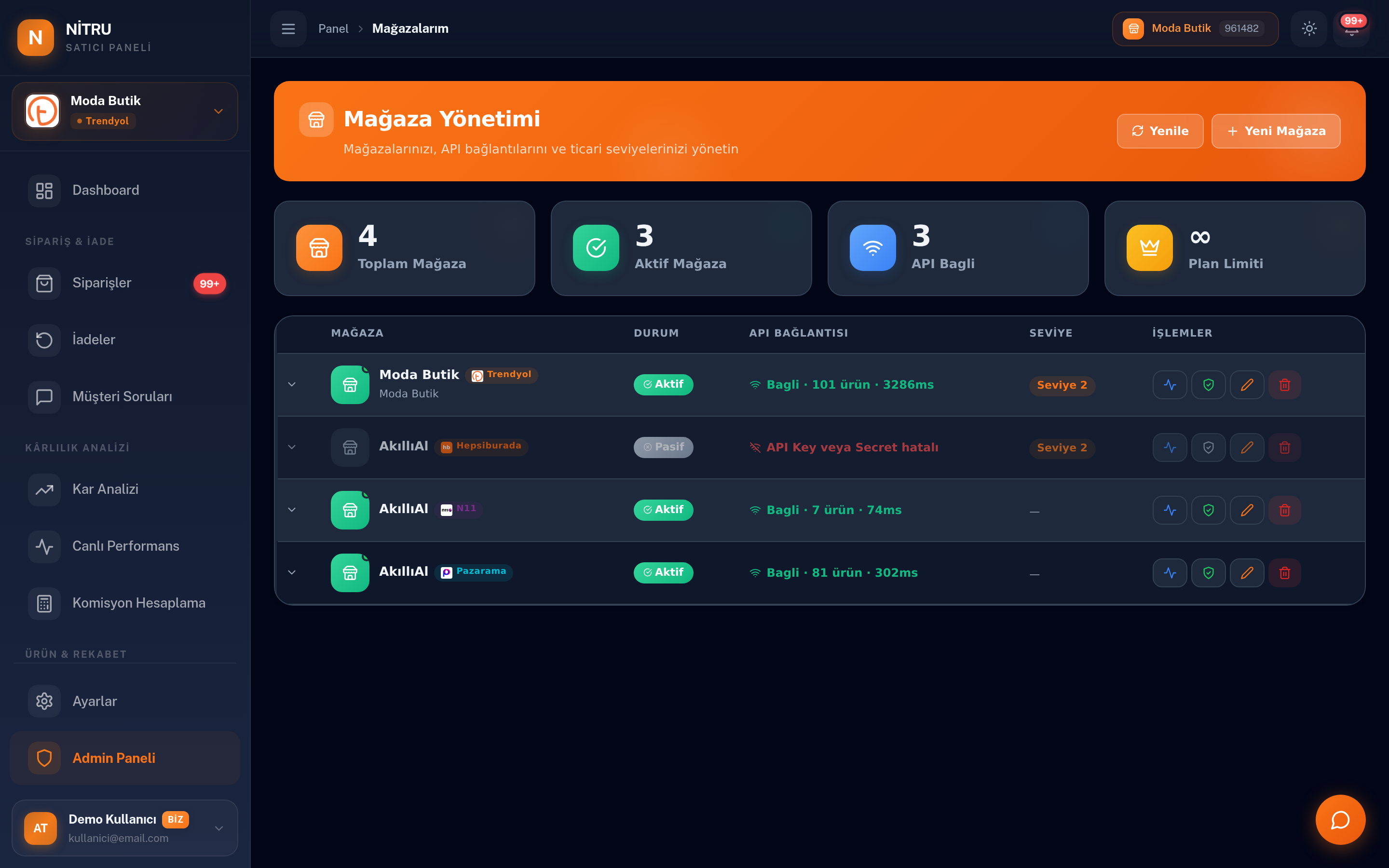Edit the Hepsiburada AkıllıAl store
Image resolution: width=1389 pixels, height=868 pixels.
(x=1247, y=447)
